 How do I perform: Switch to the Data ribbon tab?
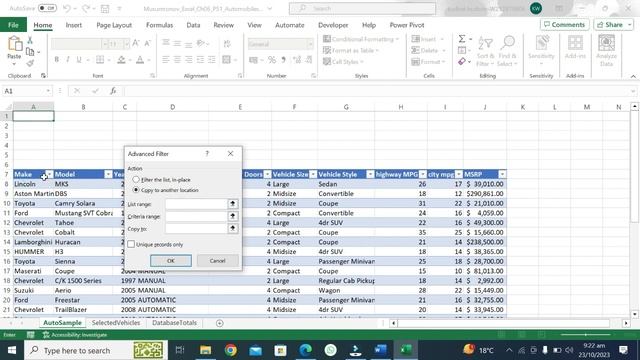click(x=193, y=25)
